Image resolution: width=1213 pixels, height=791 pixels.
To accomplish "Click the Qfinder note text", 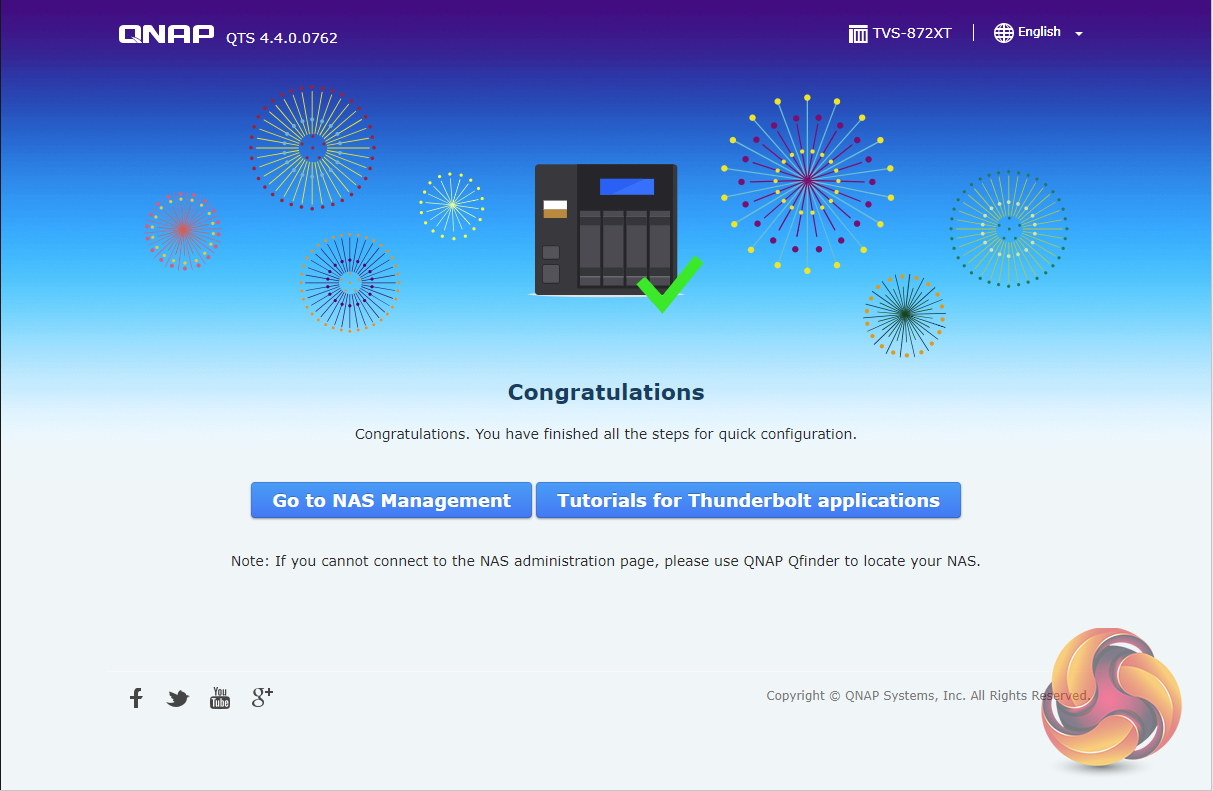I will click(x=606, y=561).
